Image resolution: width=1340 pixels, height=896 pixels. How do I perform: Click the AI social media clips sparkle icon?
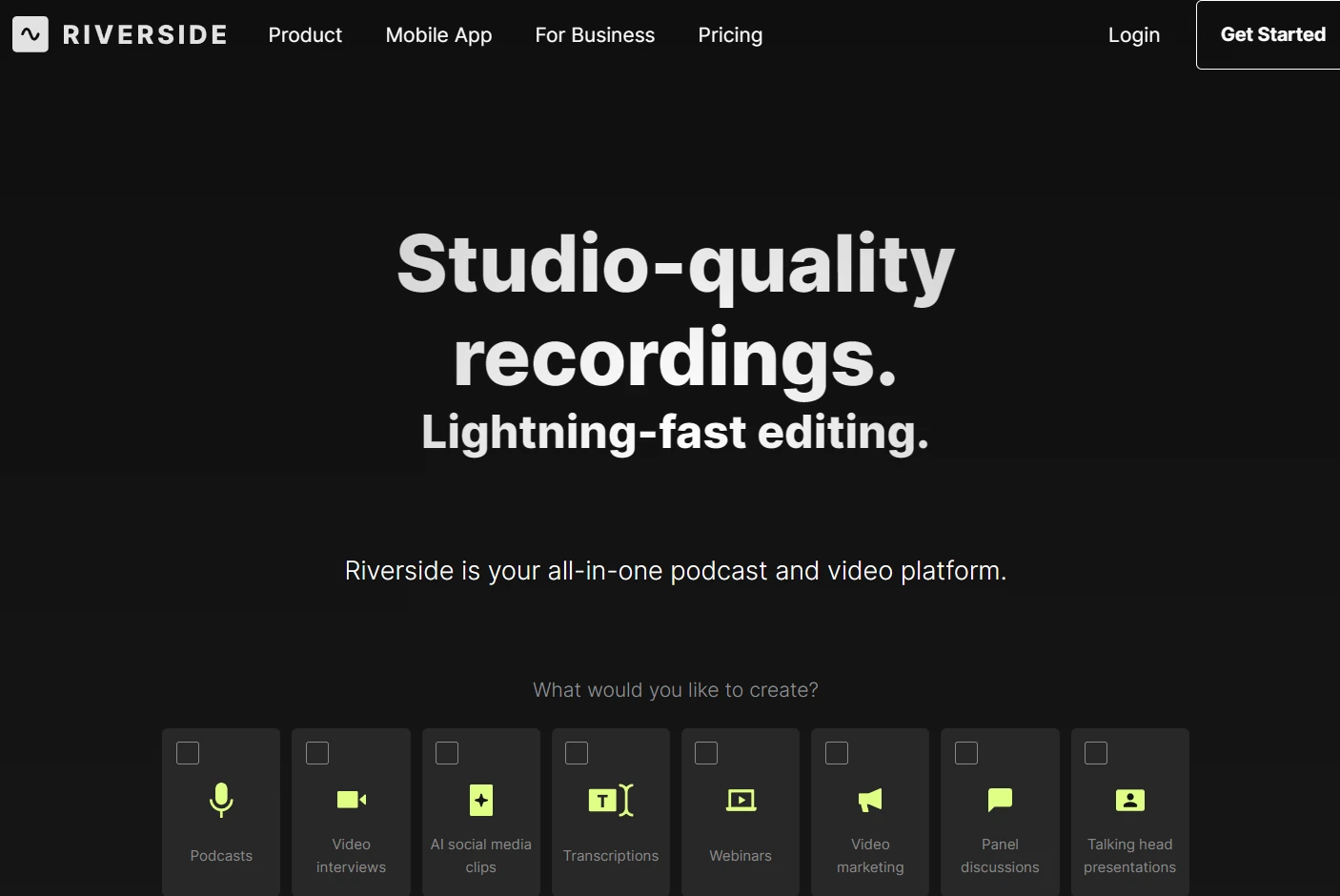(481, 800)
